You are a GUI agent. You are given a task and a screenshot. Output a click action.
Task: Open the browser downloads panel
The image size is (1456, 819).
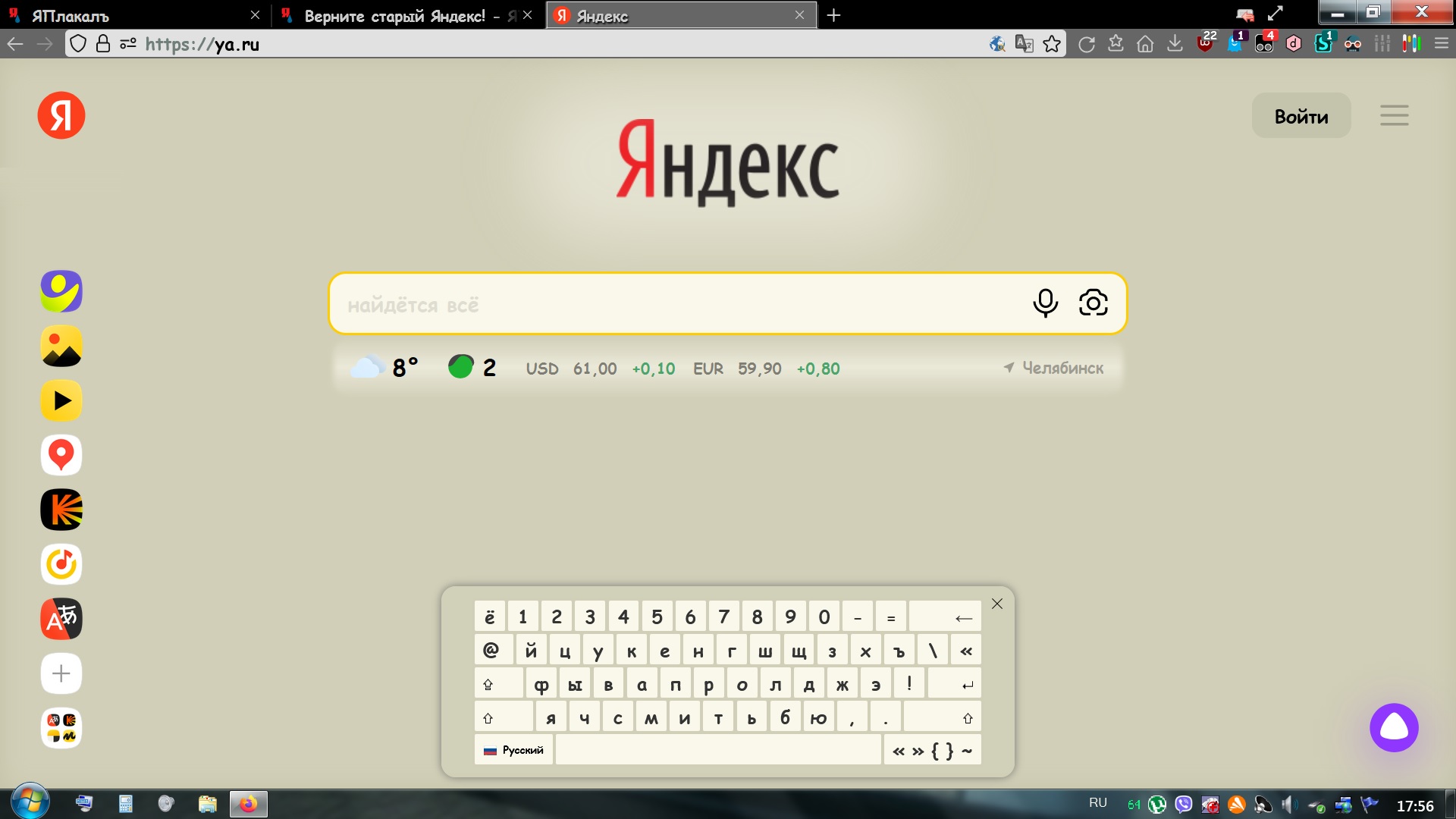point(1175,44)
